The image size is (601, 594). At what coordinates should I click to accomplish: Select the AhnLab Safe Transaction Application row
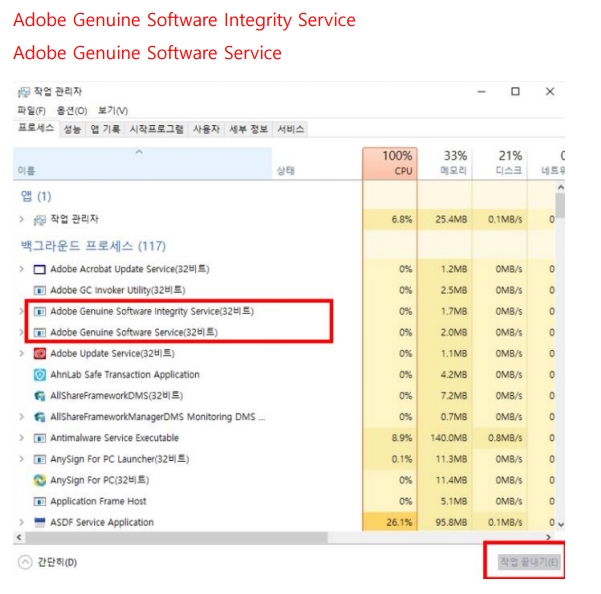(x=284, y=374)
